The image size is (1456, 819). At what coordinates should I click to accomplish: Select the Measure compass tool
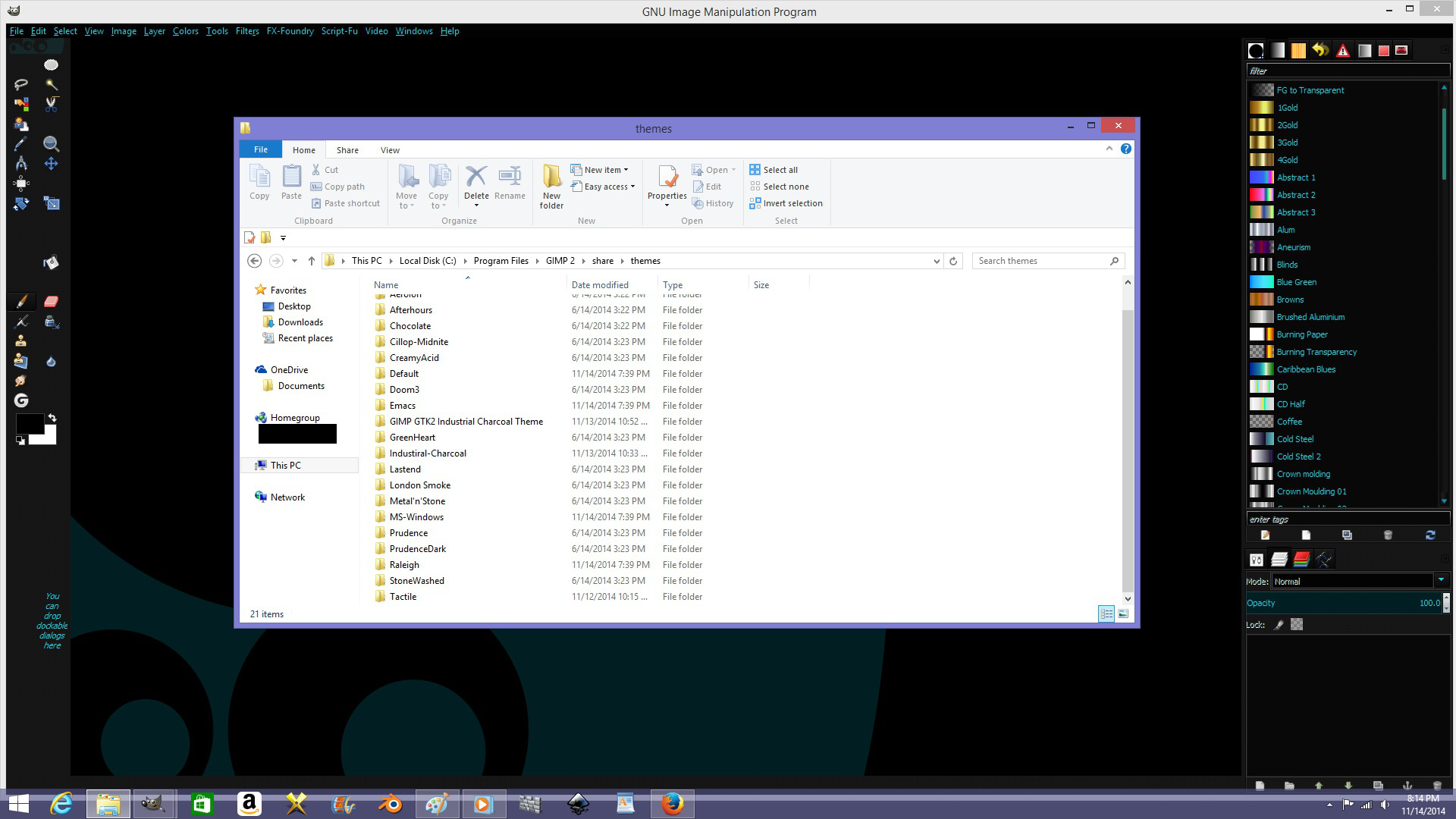click(x=21, y=163)
